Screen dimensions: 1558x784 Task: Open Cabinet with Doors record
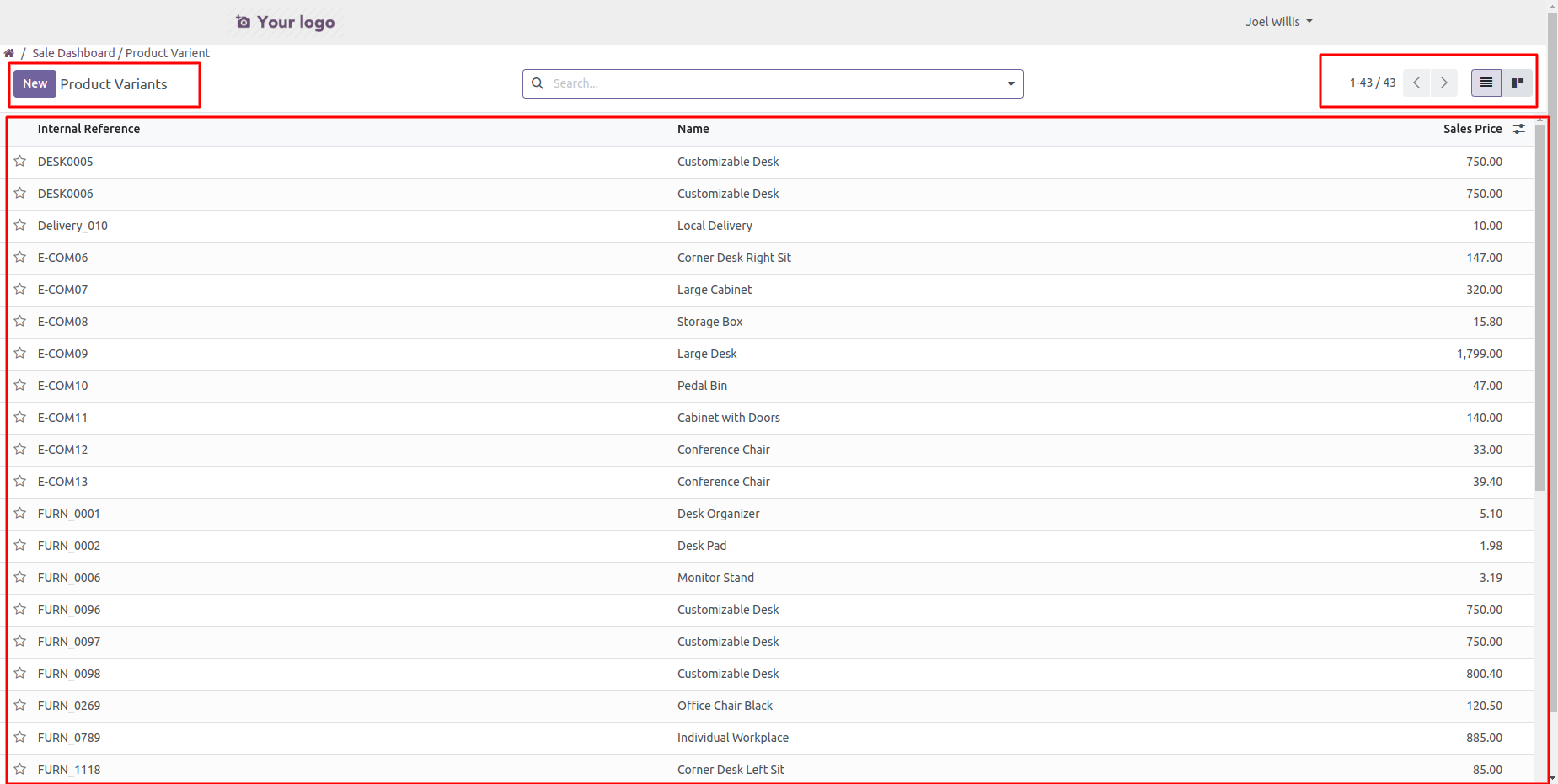point(729,418)
